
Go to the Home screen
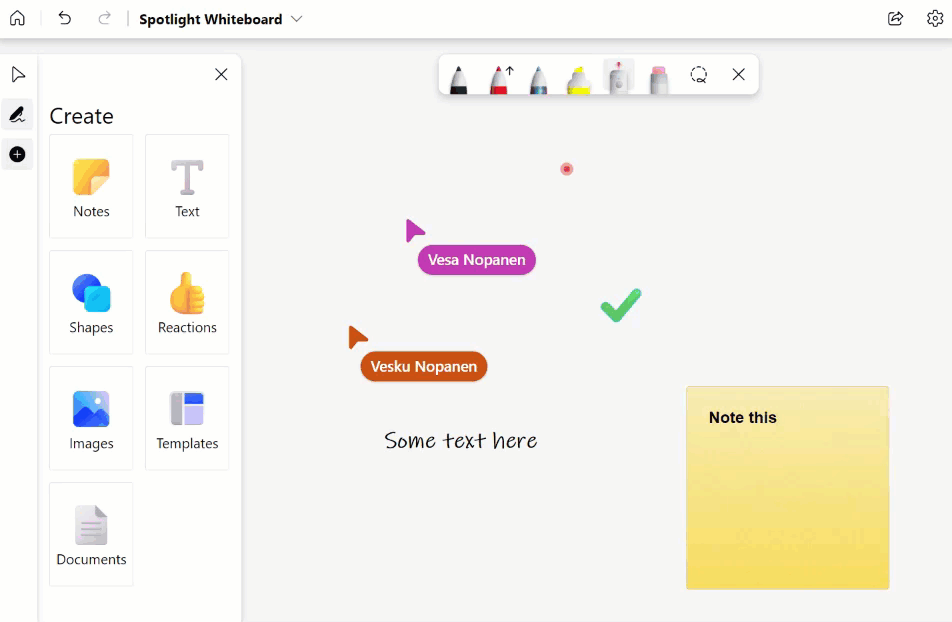[18, 19]
